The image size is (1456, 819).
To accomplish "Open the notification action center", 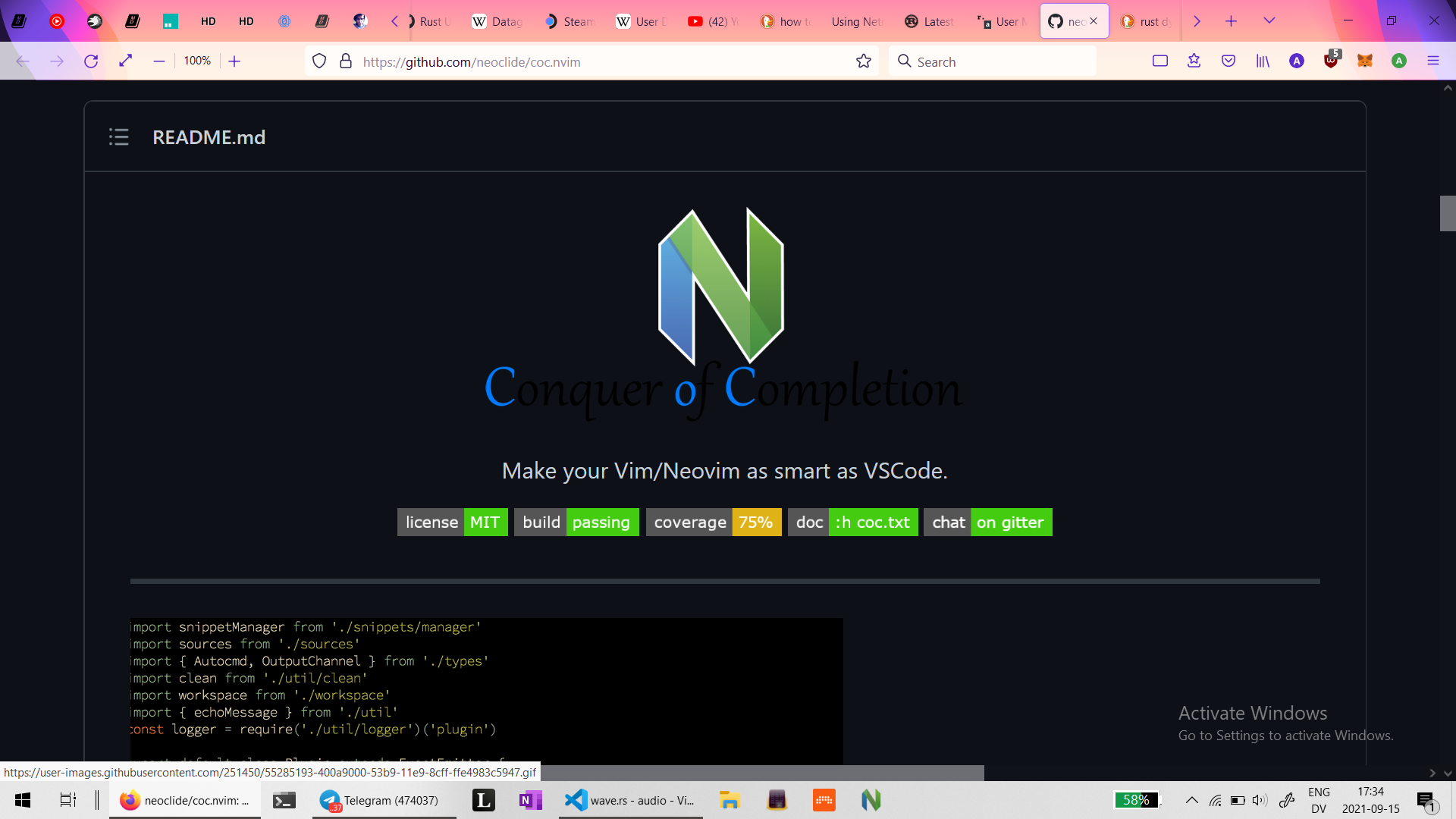I will 1426,800.
